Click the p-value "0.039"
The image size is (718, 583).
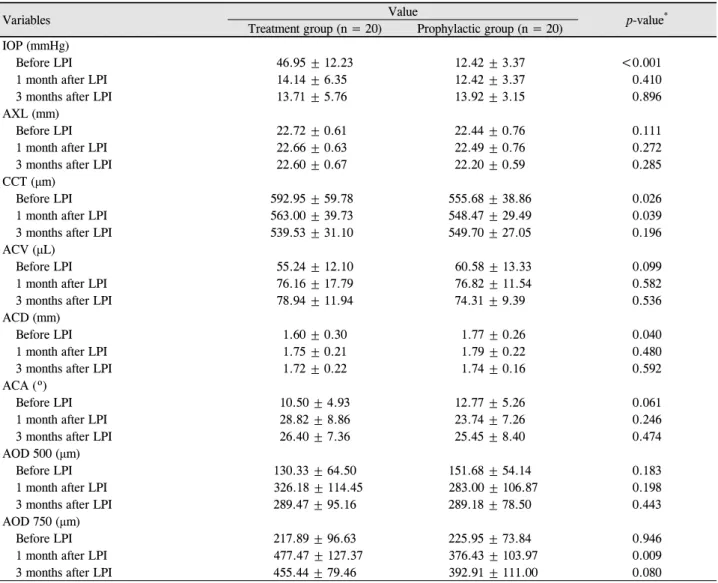tap(647, 216)
